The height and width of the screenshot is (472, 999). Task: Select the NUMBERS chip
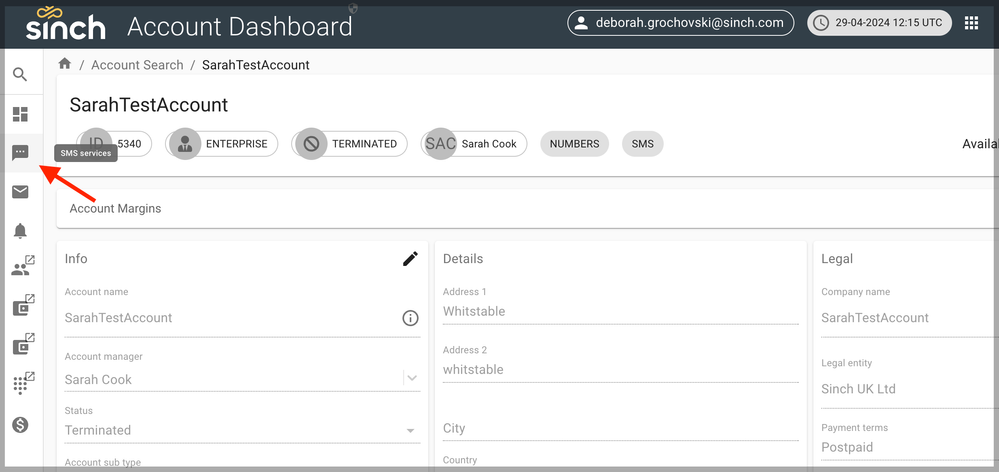[x=575, y=144]
